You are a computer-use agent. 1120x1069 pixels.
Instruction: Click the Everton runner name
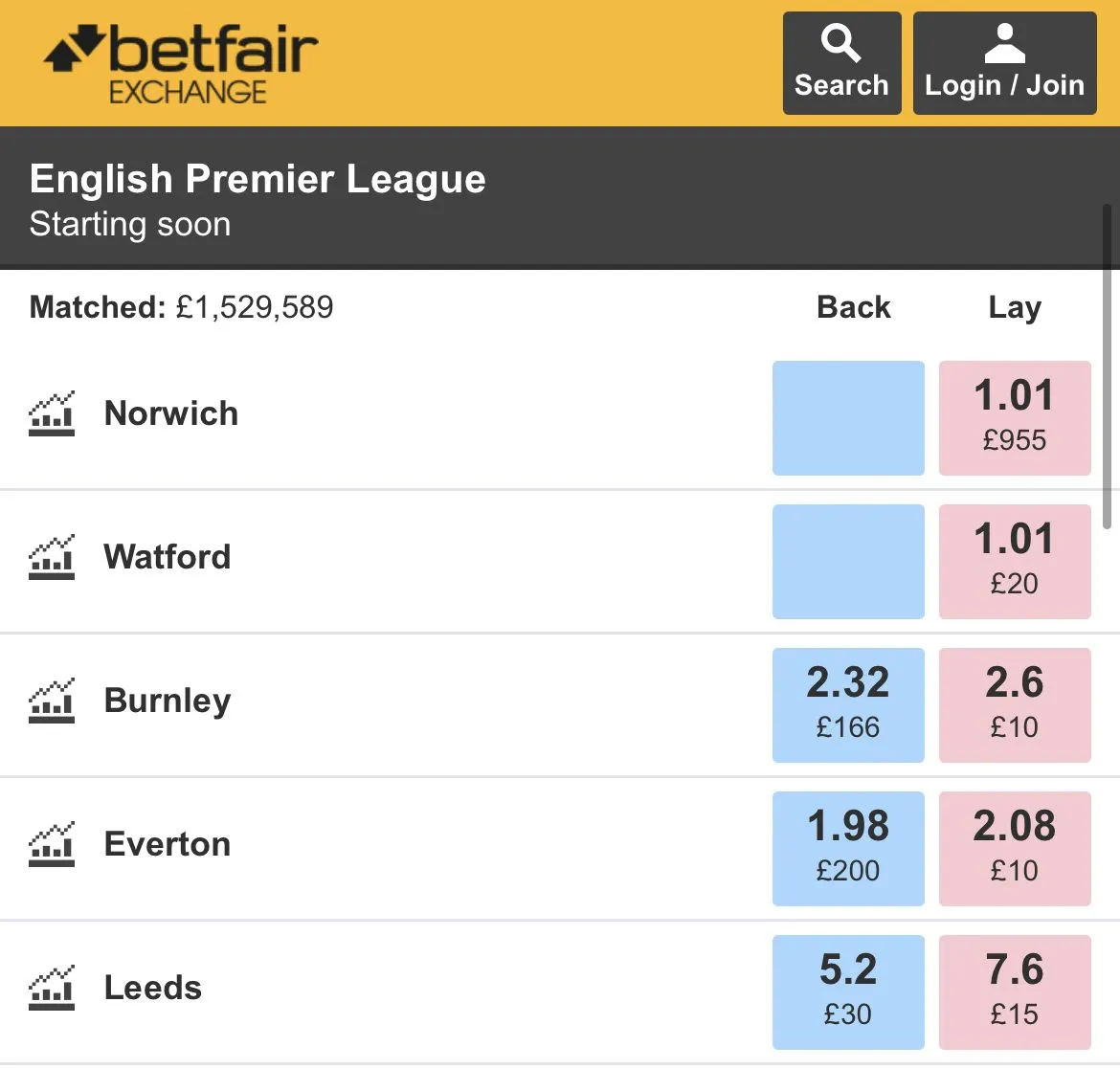click(168, 845)
